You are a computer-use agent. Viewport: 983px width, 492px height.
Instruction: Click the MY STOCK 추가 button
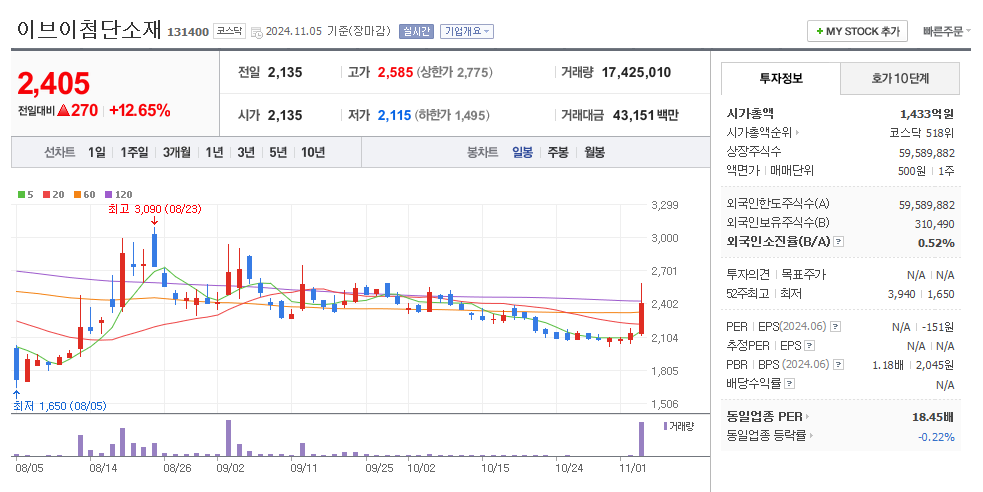(857, 31)
